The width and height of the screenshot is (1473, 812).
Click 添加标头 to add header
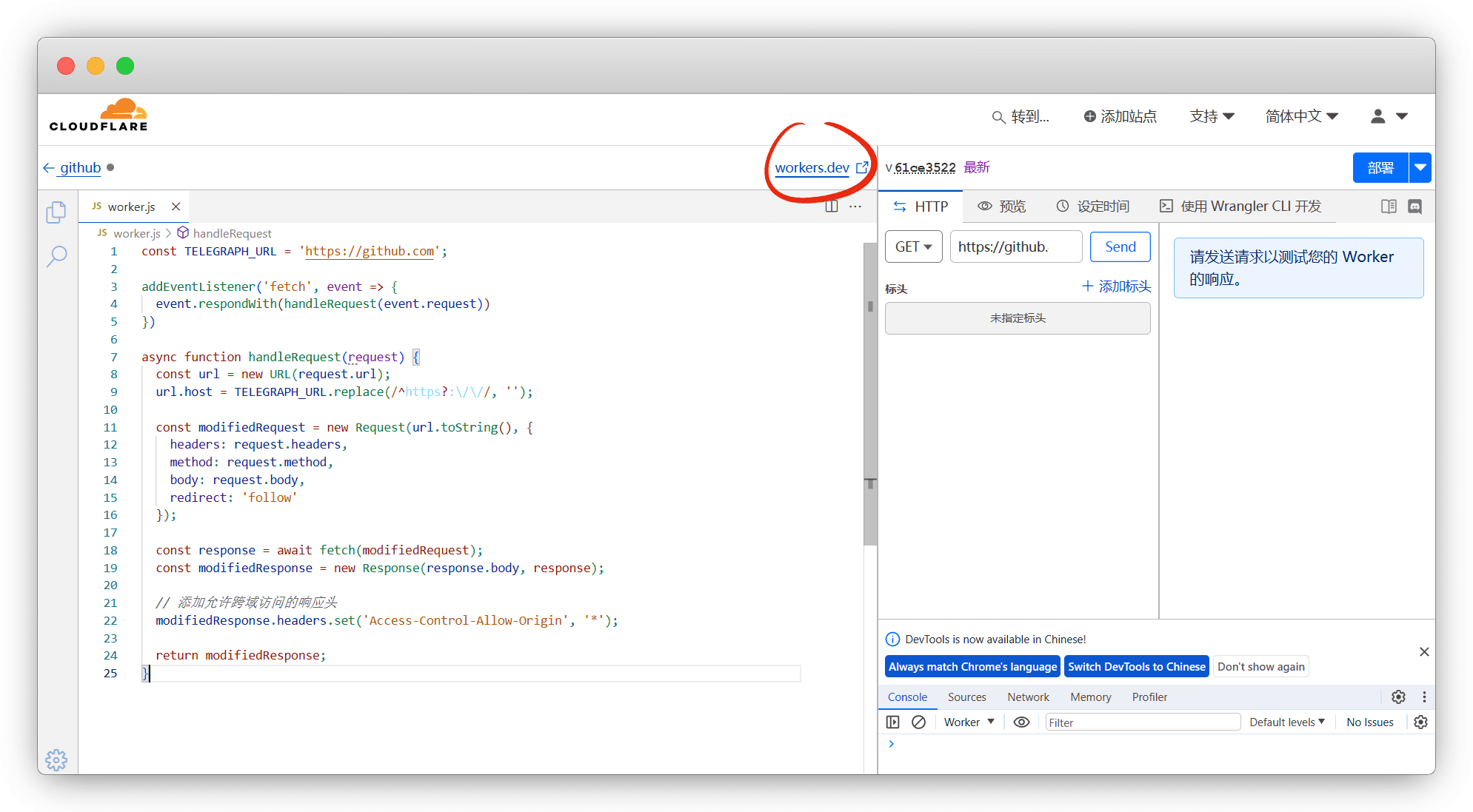pyautogui.click(x=1116, y=286)
